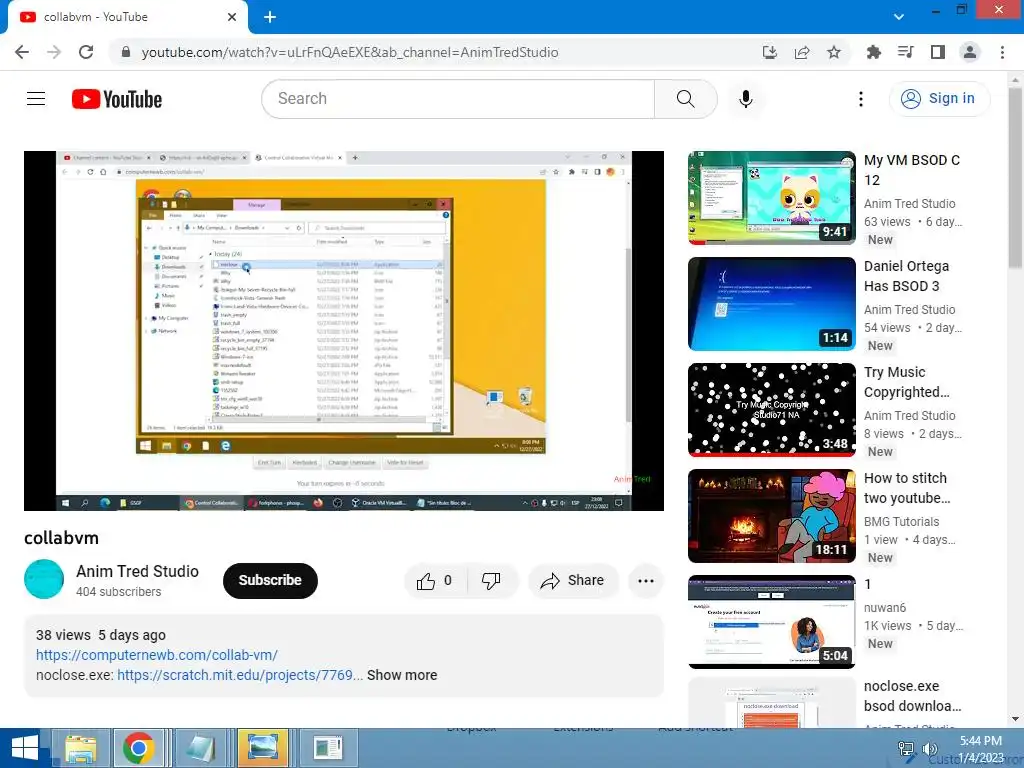Click the browser forward arrow

pyautogui.click(x=54, y=52)
